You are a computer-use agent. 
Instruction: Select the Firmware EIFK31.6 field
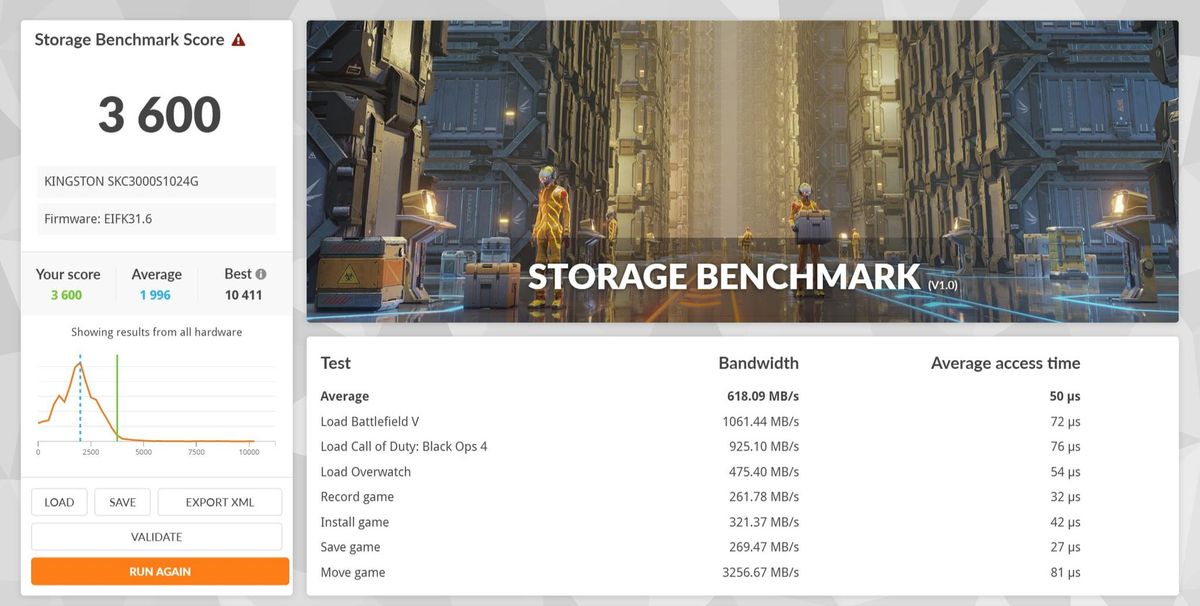(156, 219)
